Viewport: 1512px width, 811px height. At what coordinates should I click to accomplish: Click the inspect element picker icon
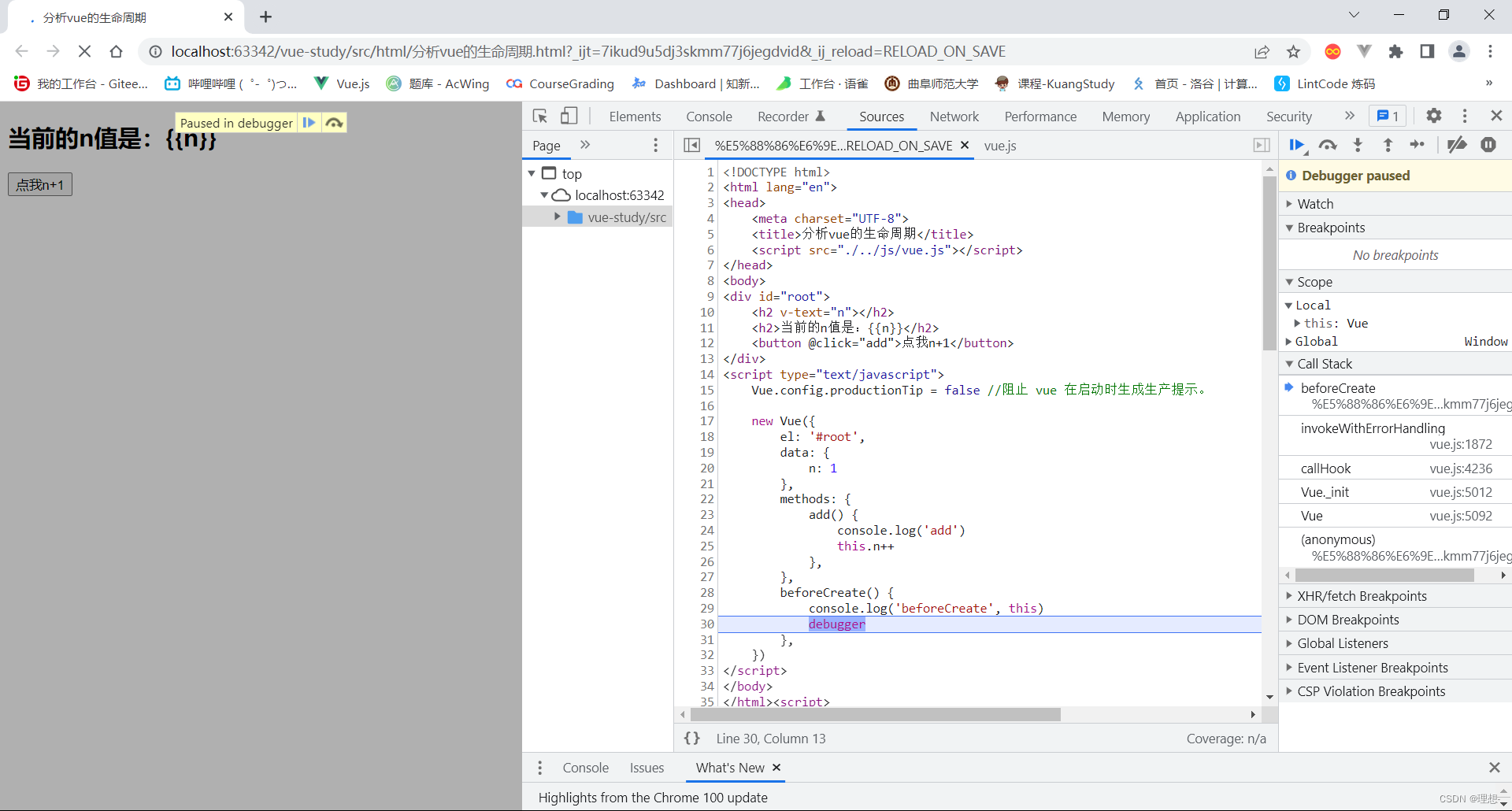[540, 117]
